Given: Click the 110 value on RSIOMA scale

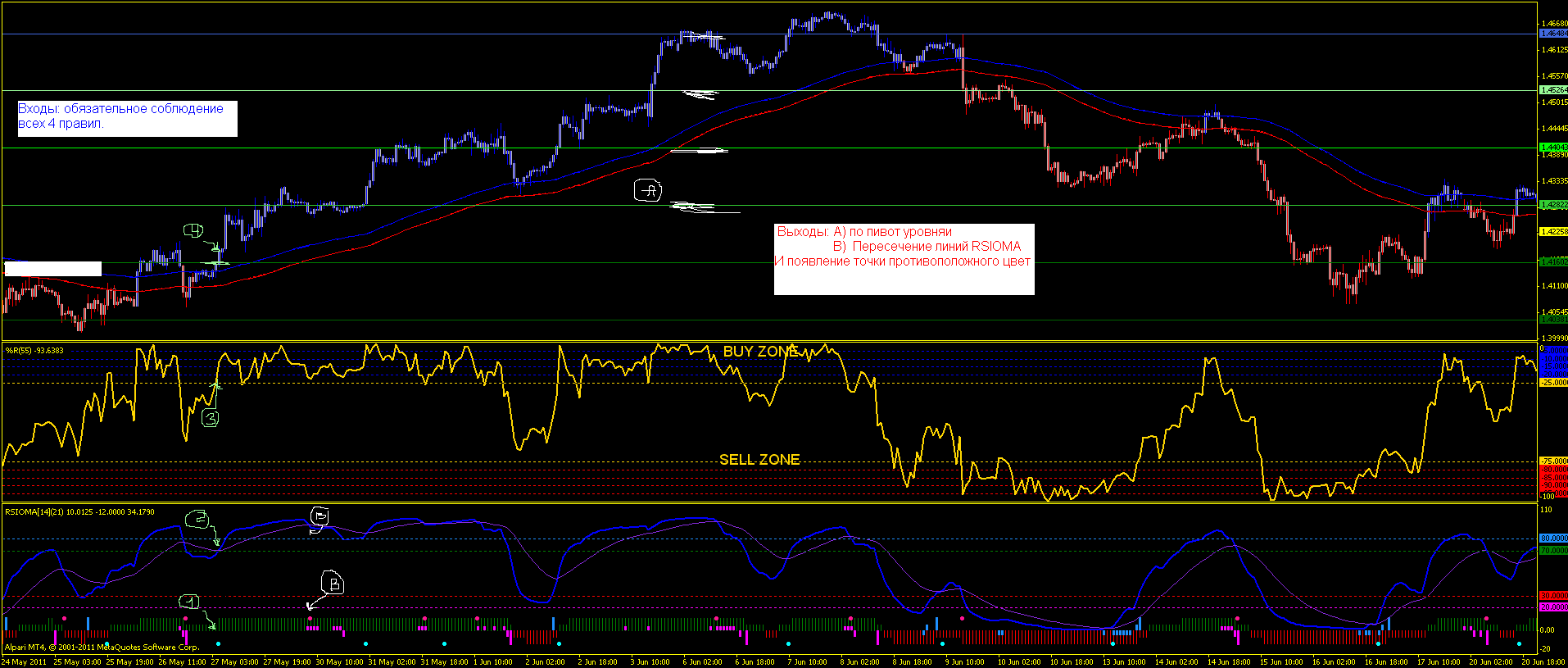Looking at the screenshot, I should (1547, 510).
